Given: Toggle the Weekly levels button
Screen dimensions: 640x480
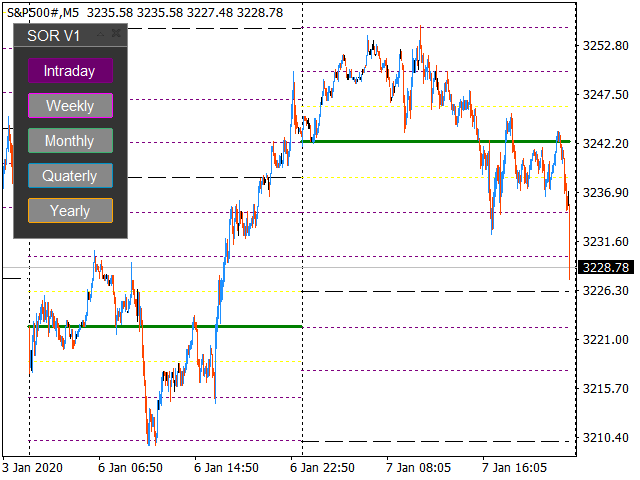Looking at the screenshot, I should point(70,106).
